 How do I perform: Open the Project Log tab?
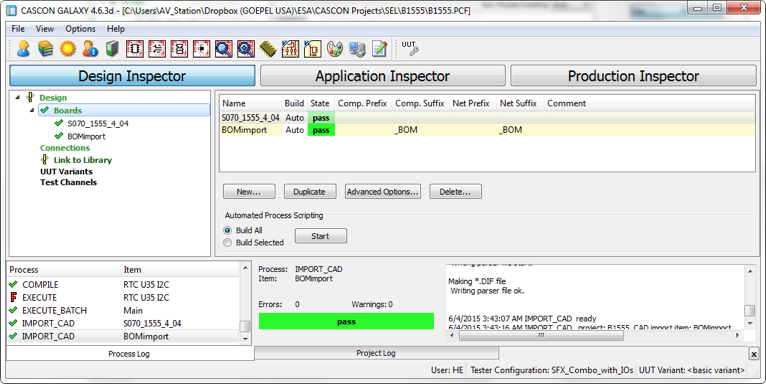pyautogui.click(x=376, y=353)
